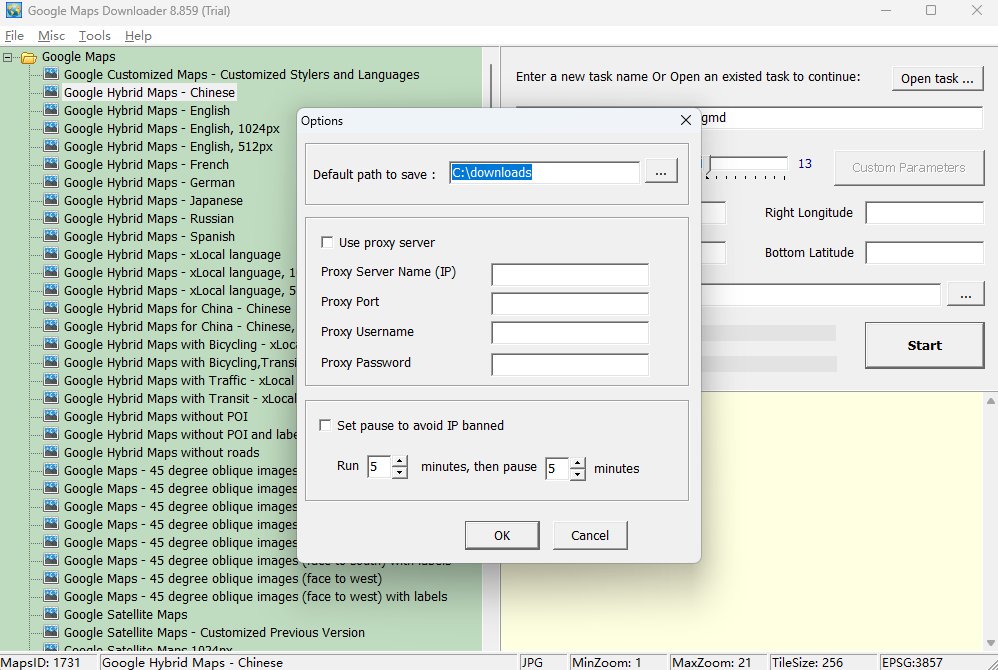Enable the Use proxy server checkbox
The height and width of the screenshot is (670, 998).
[325, 242]
